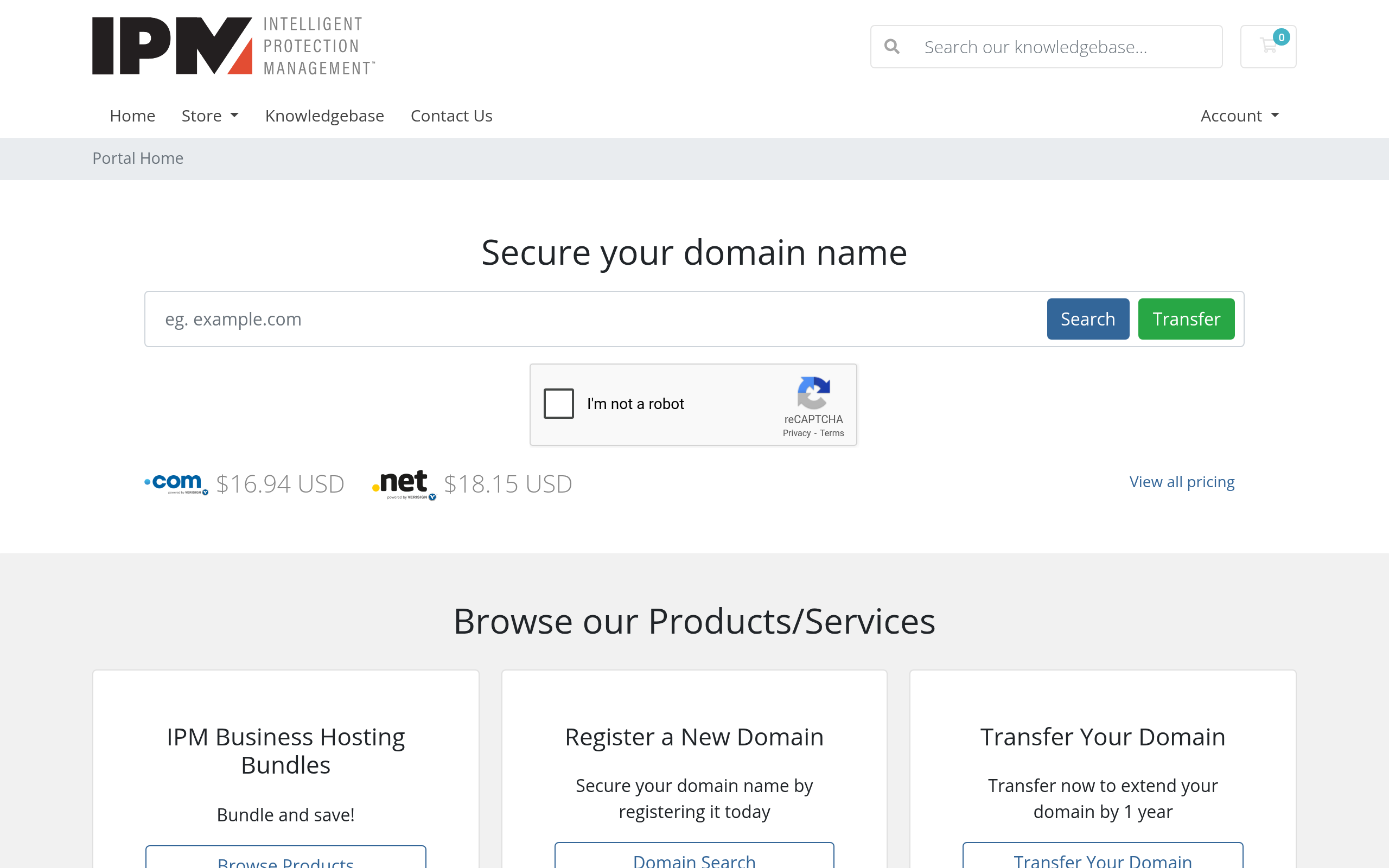The height and width of the screenshot is (868, 1389).
Task: Open the Contact Us page
Action: click(451, 116)
